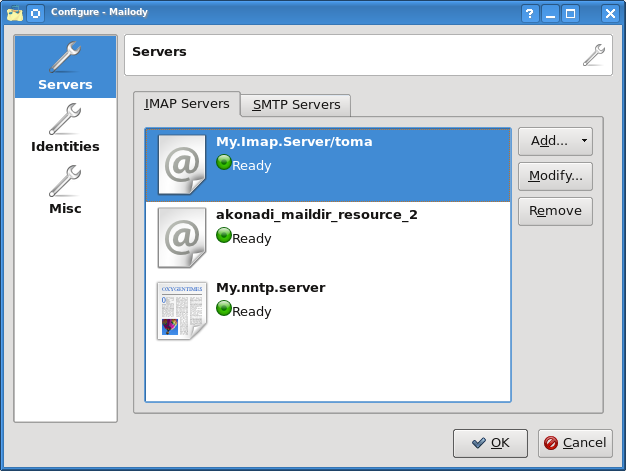Switch to the SMTP Servers tab

295,104
